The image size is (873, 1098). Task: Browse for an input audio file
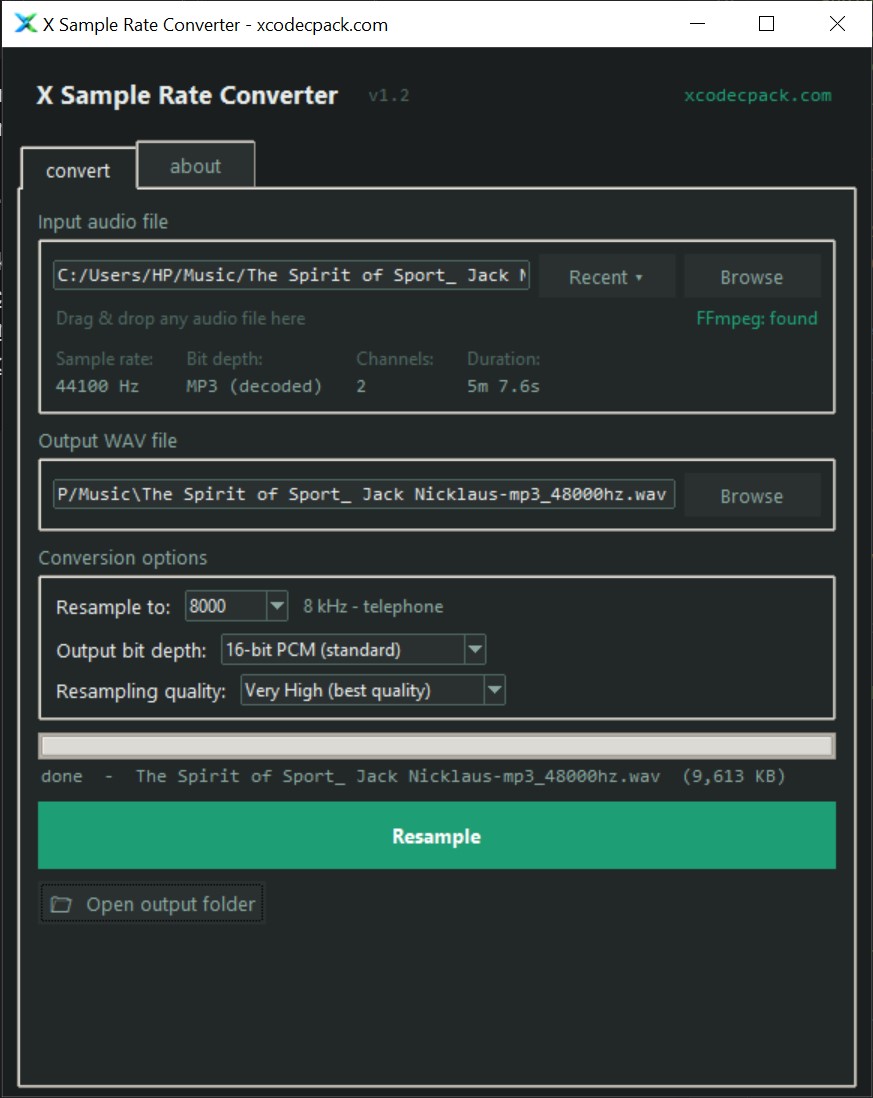752,277
